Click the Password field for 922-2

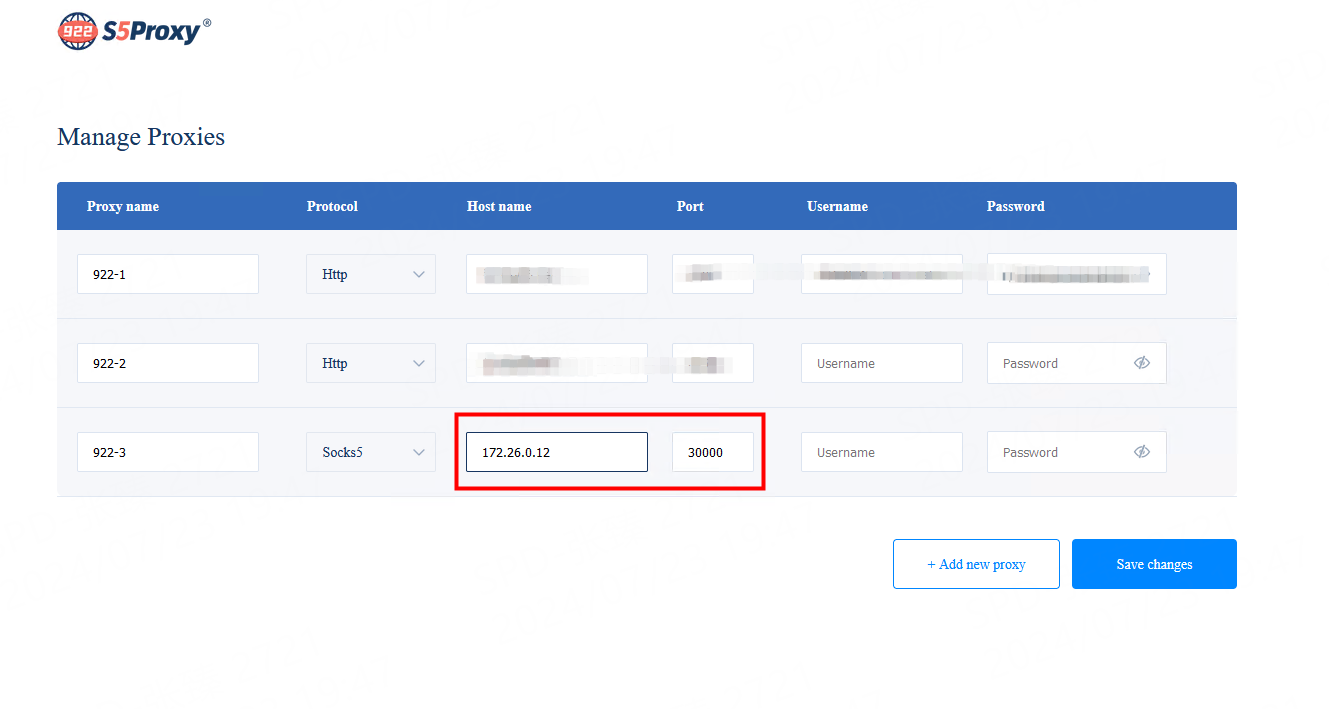pyautogui.click(x=1060, y=363)
